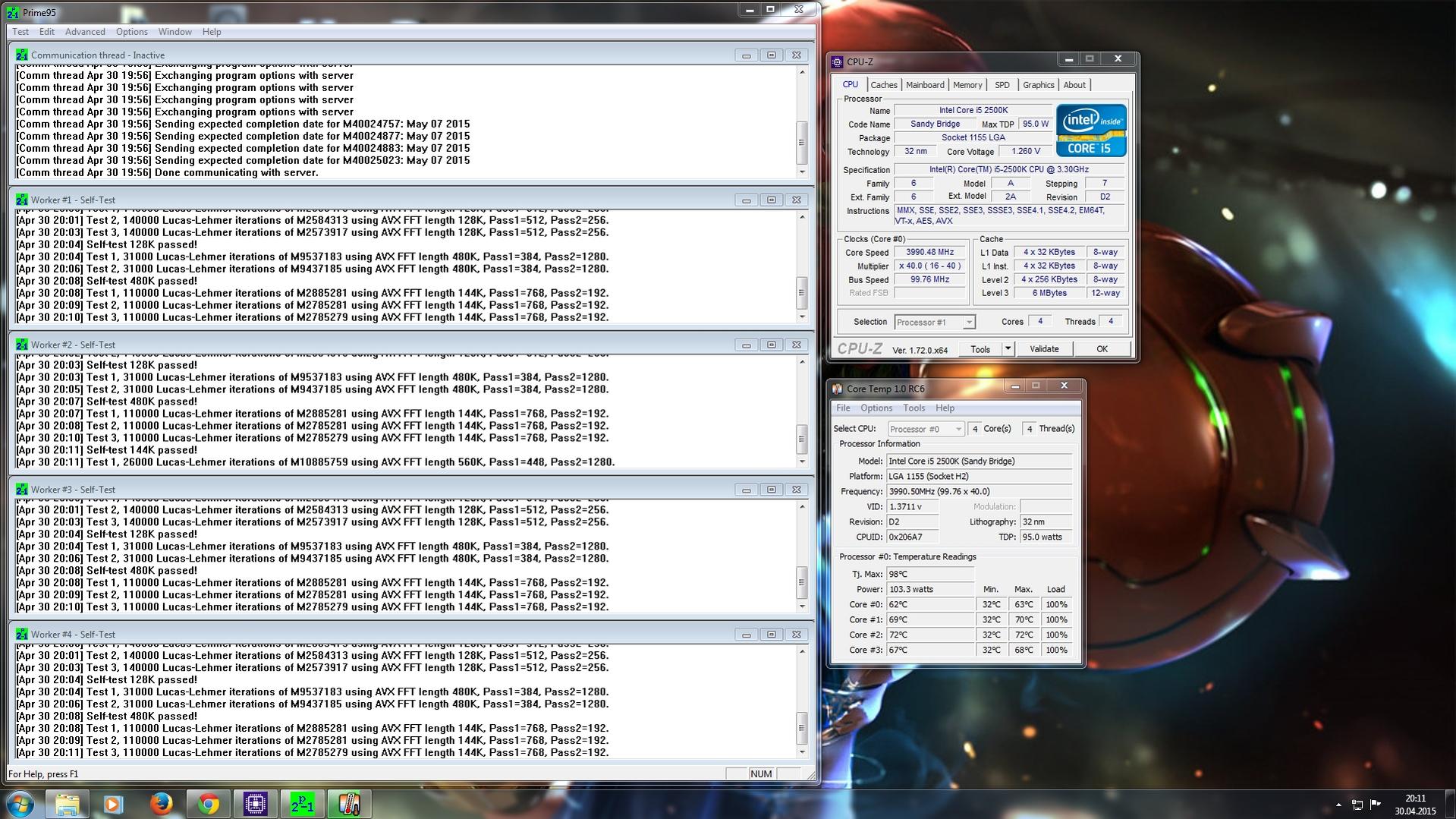Click the Core Voltage value 1.260 V
1456x819 pixels.
tap(1026, 151)
